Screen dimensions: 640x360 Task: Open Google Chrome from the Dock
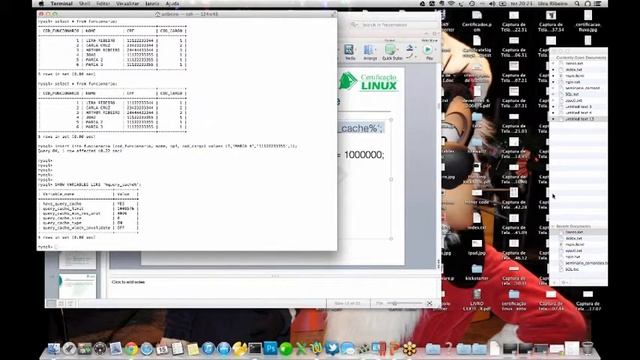click(x=131, y=349)
